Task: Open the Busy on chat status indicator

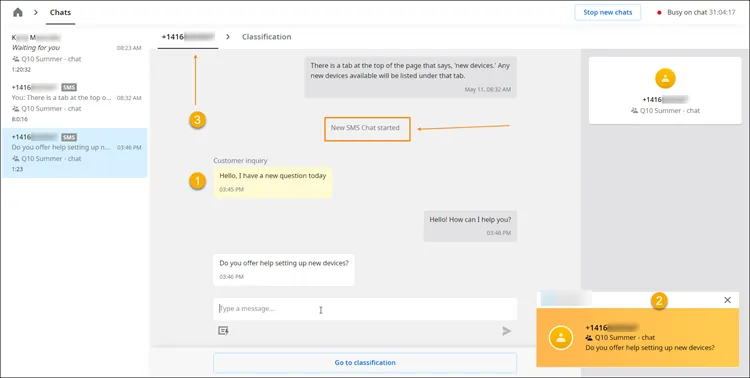Action: click(x=696, y=12)
